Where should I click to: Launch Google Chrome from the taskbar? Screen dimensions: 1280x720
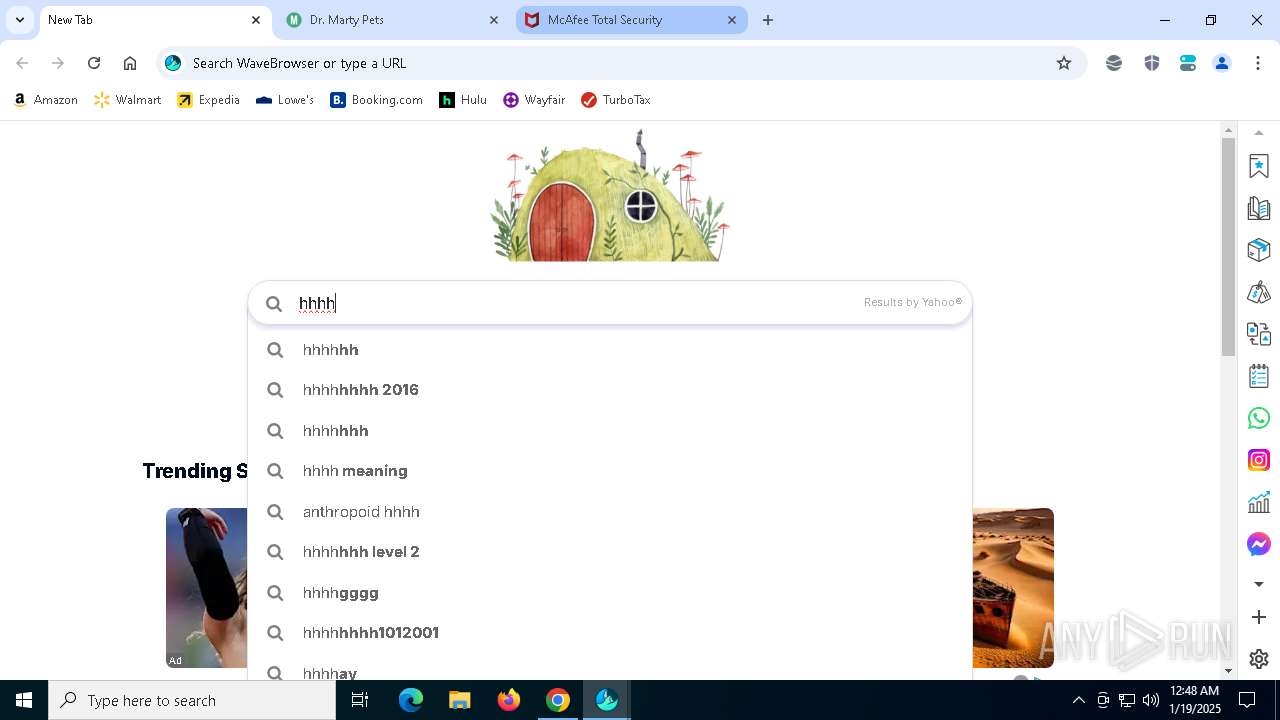(558, 700)
